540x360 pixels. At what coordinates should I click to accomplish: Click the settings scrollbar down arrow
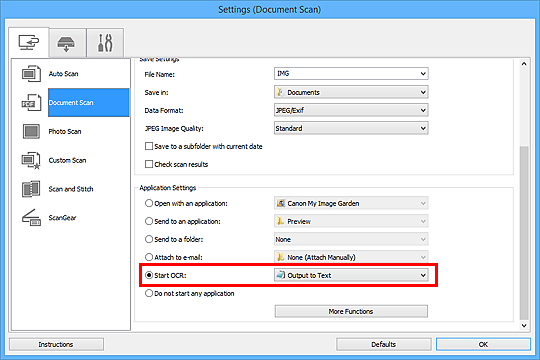pyautogui.click(x=524, y=325)
